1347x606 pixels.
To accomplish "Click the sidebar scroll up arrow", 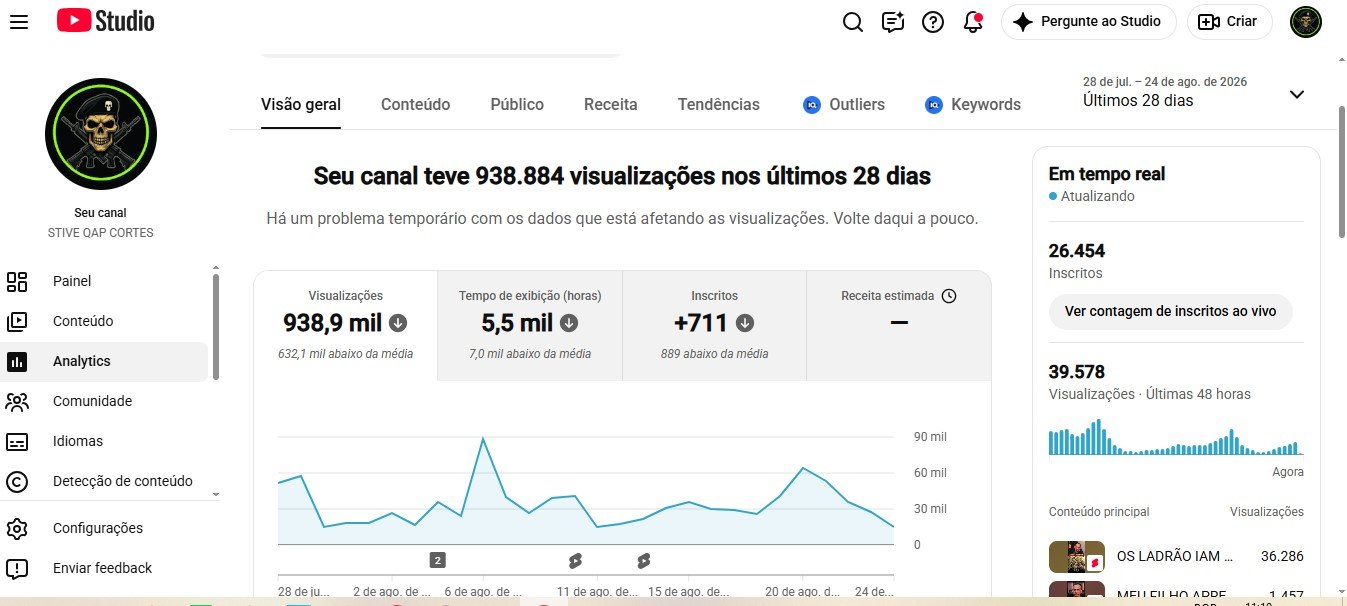I will coord(216,268).
